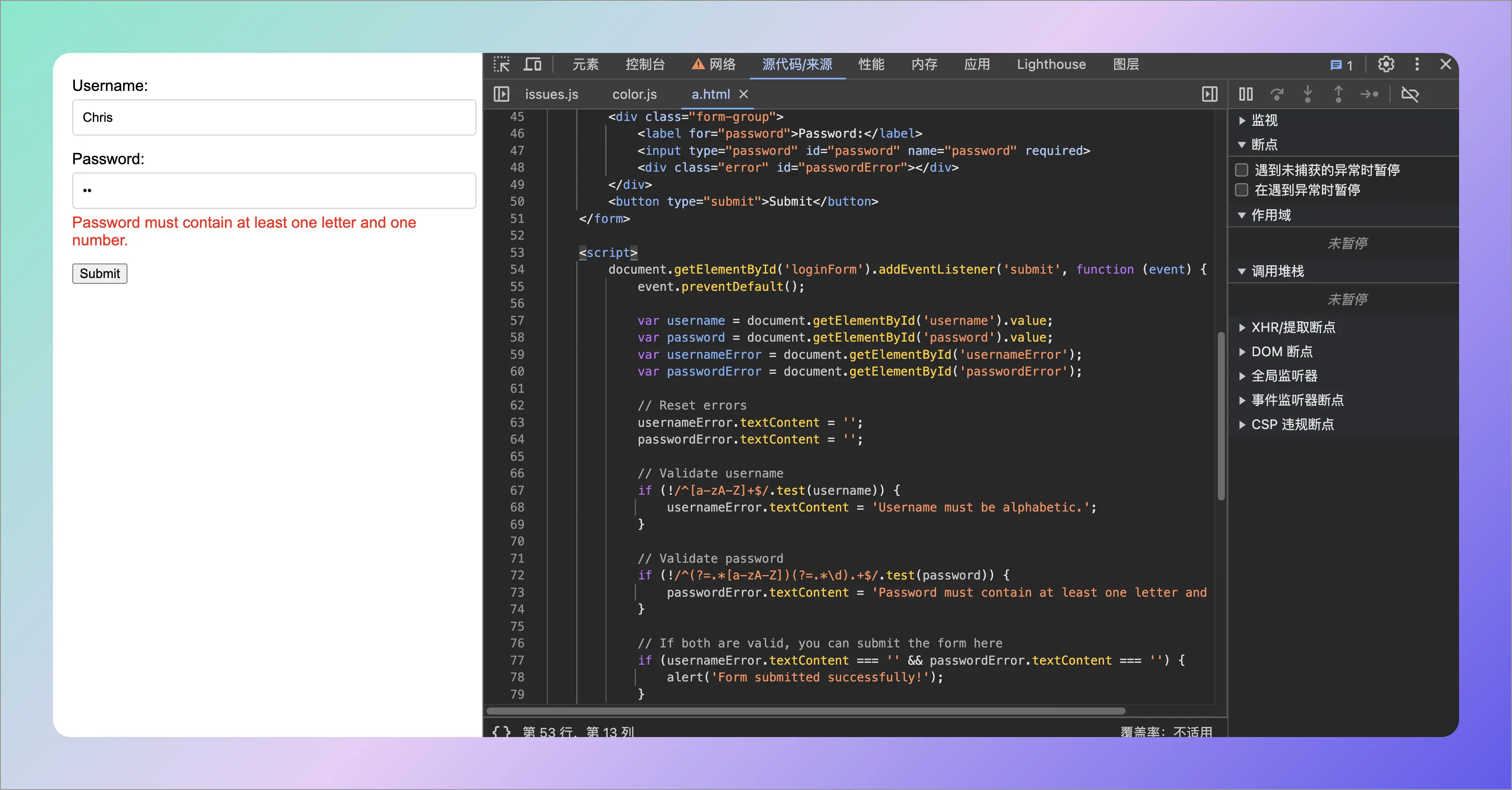Screen dimensions: 1512x790
Task: Expand the XHR/提取断点 section
Action: (x=1292, y=327)
